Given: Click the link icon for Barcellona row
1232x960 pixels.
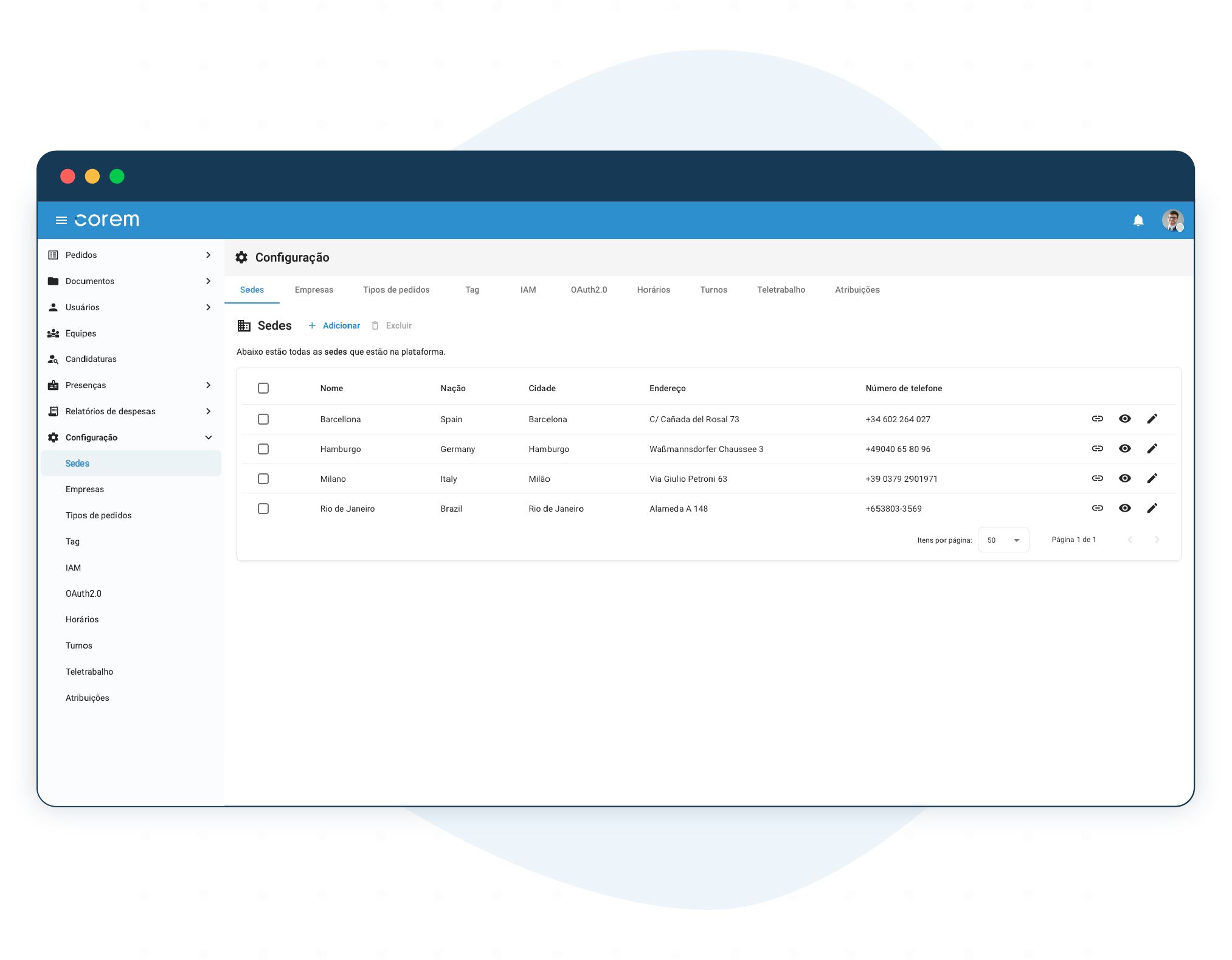Looking at the screenshot, I should 1097,419.
